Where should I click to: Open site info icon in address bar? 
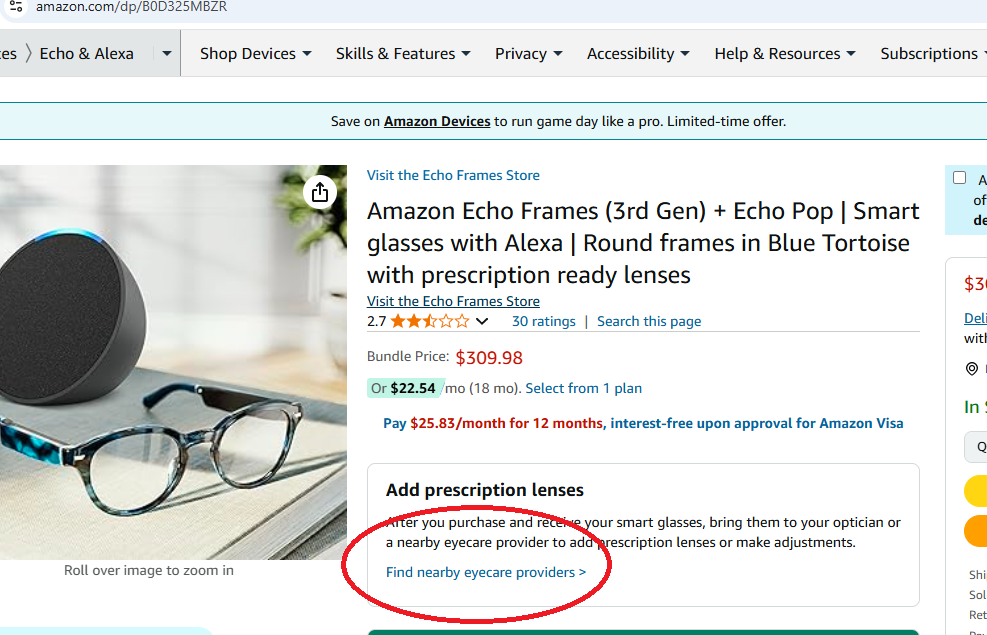(16, 7)
